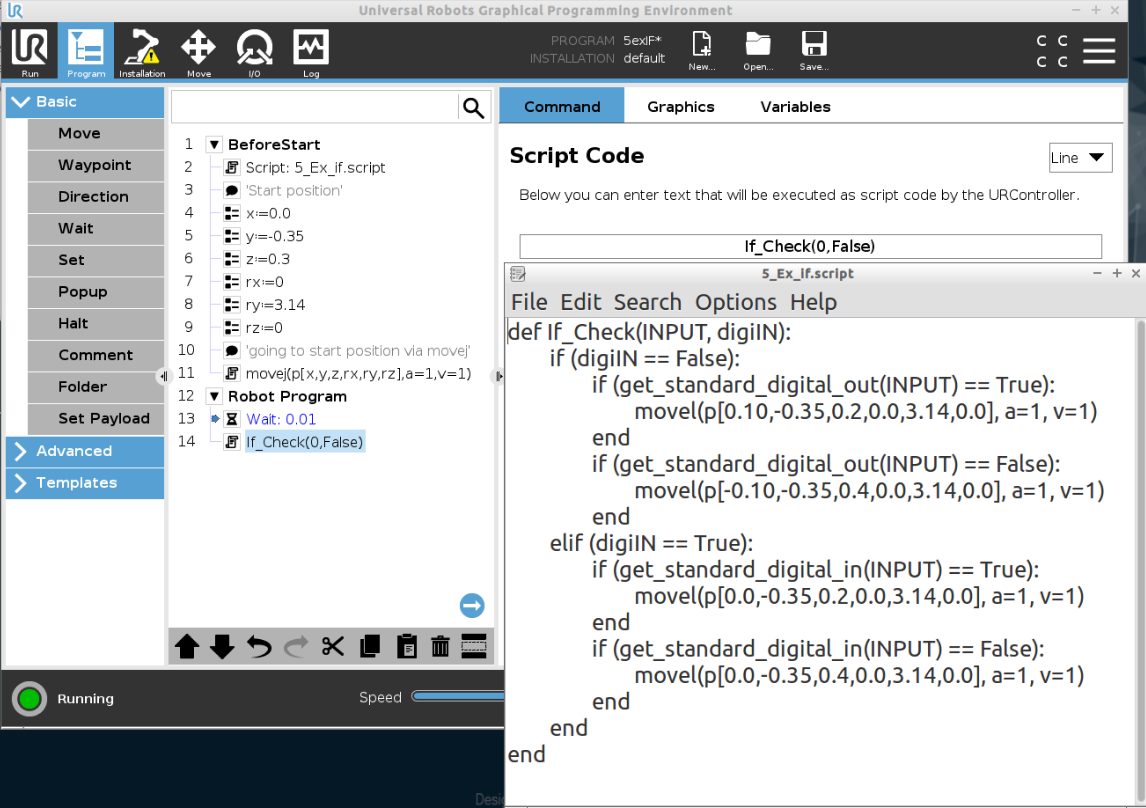Select the Program tab icon
The image size is (1146, 808).
(x=86, y=51)
